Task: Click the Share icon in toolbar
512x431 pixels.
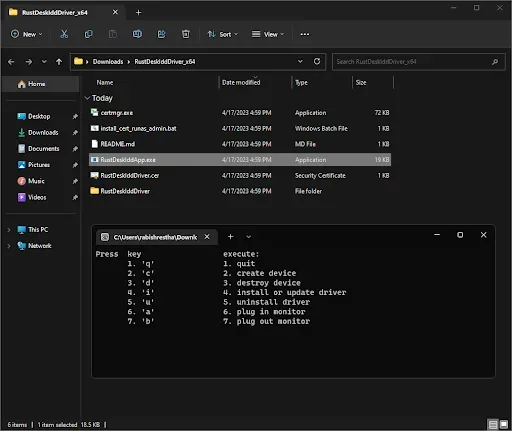Action: [x=161, y=34]
